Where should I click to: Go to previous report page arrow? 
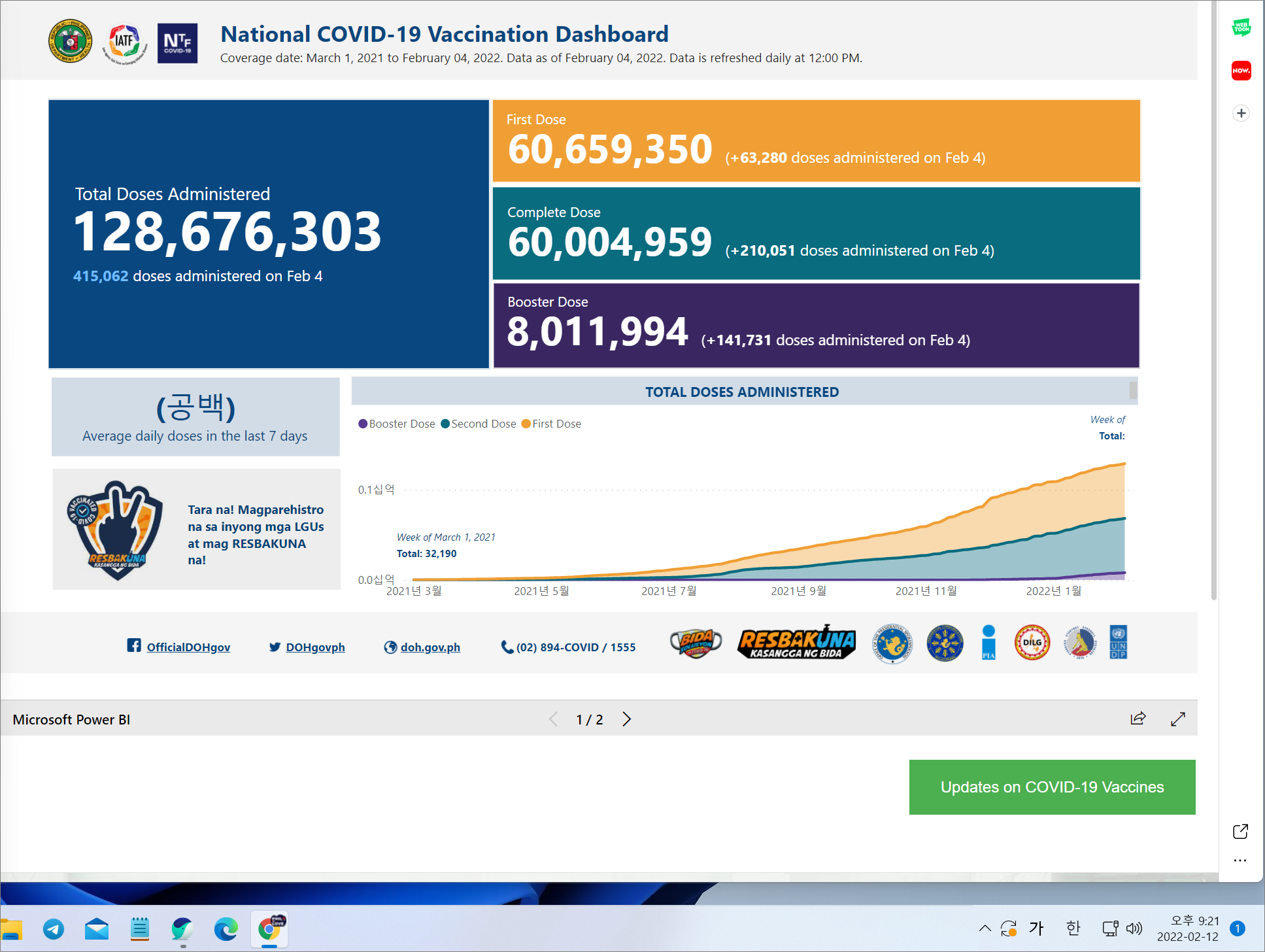click(554, 719)
